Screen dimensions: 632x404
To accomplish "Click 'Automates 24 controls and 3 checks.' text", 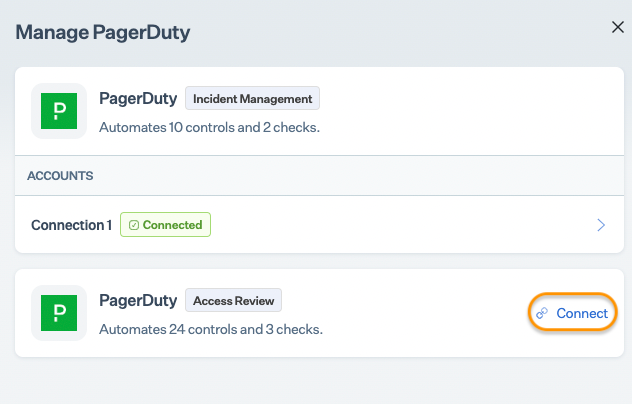I will coord(211,329).
